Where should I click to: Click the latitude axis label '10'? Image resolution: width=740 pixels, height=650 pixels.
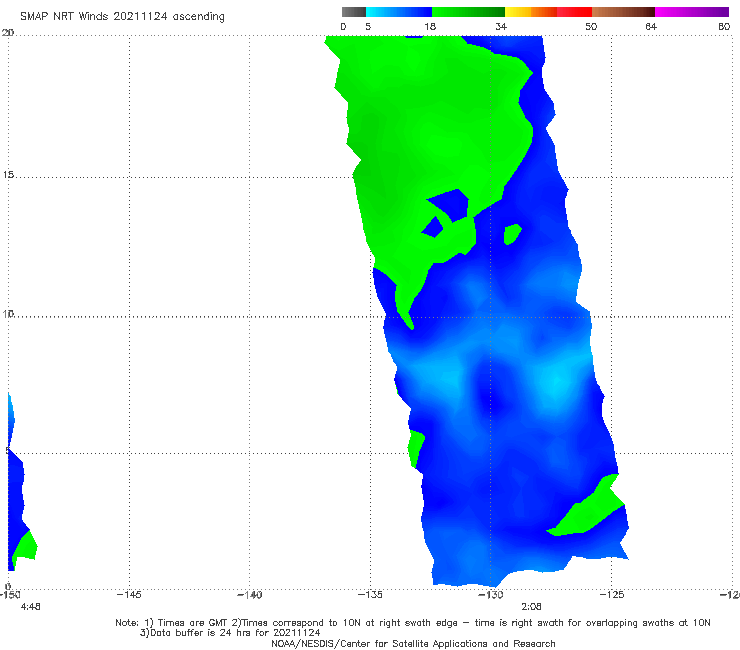[x=8, y=313]
